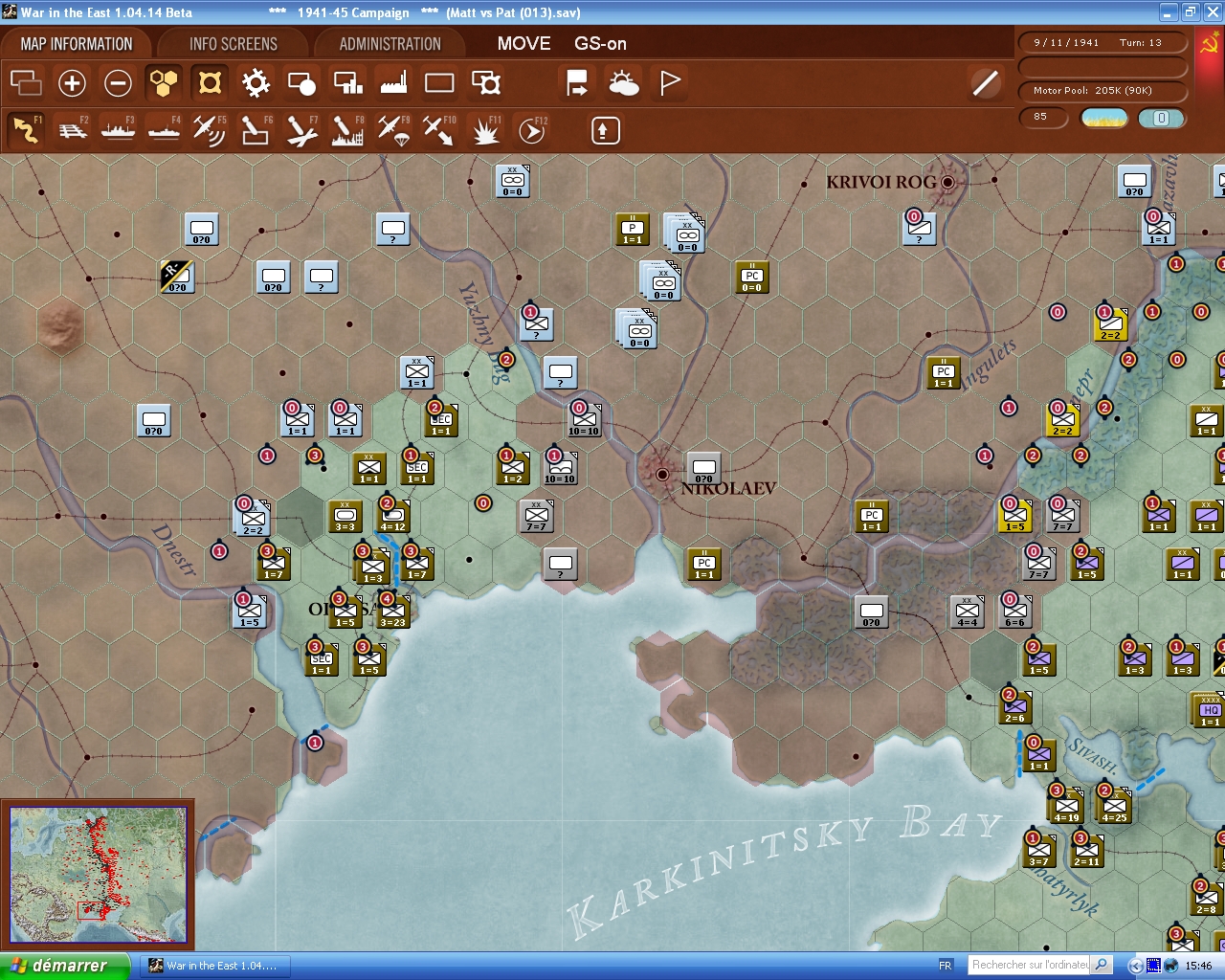This screenshot has height=980, width=1225.
Task: Click the blue 0 indicator
Action: (x=1162, y=118)
